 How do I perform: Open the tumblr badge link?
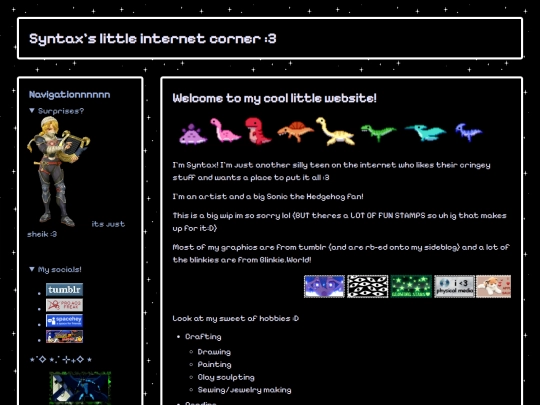(64, 290)
